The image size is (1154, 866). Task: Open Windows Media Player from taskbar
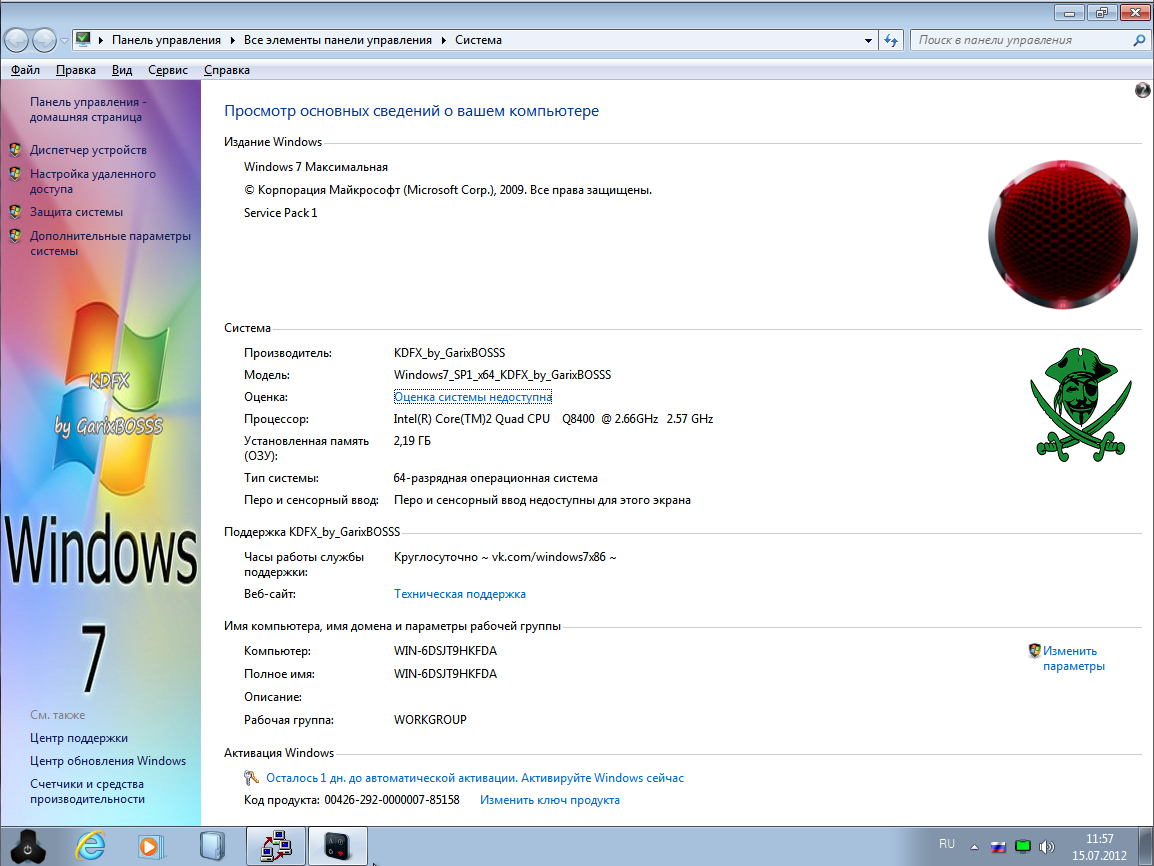[x=149, y=847]
